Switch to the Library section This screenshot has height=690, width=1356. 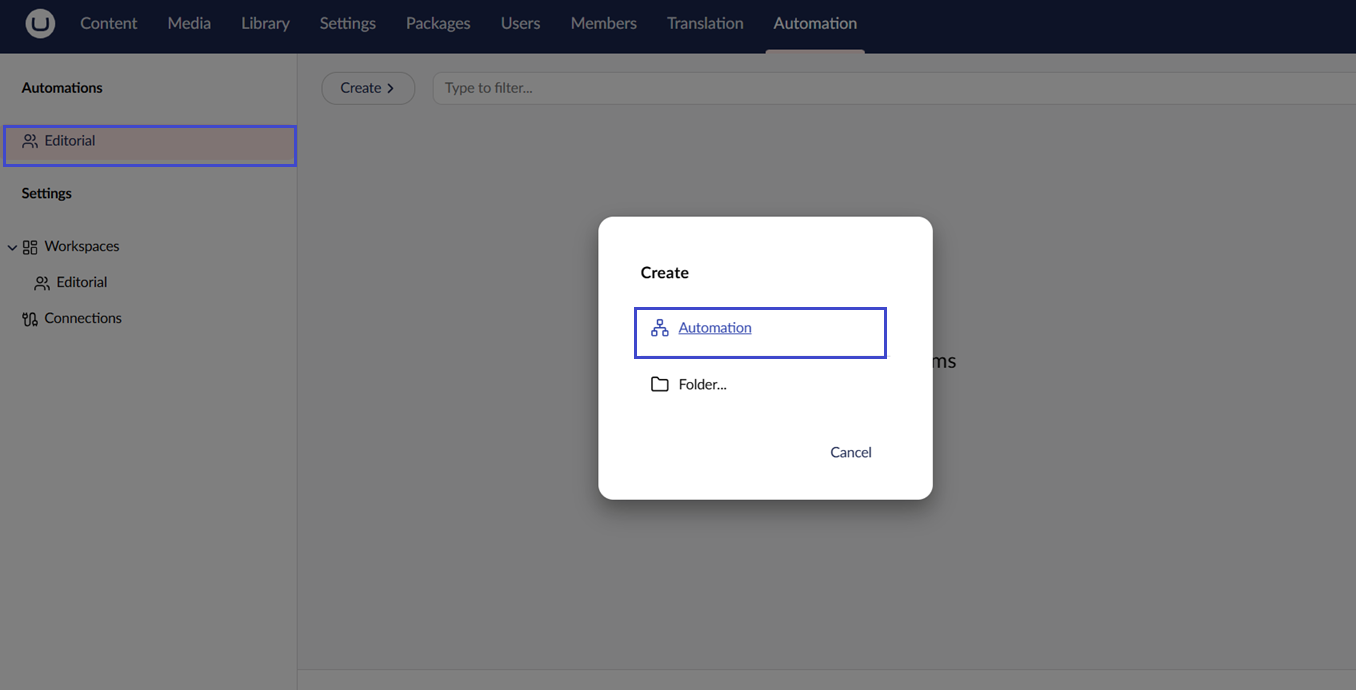265,23
